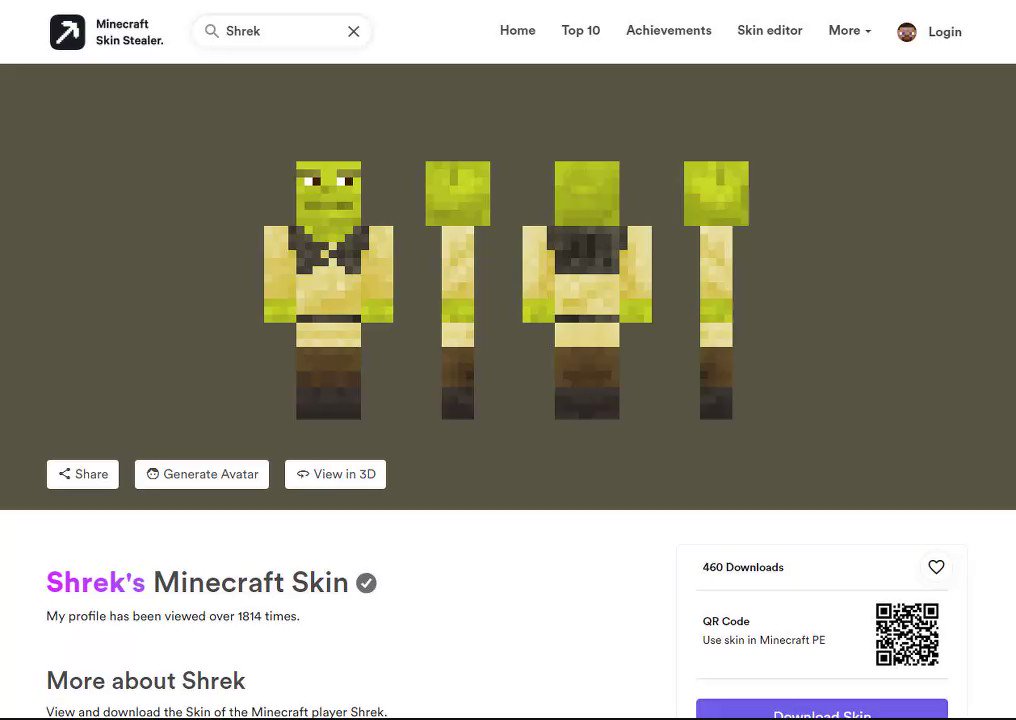Screen dimensions: 1016x720
Task: Click the purple Shrek's name in title
Action: [x=96, y=582]
